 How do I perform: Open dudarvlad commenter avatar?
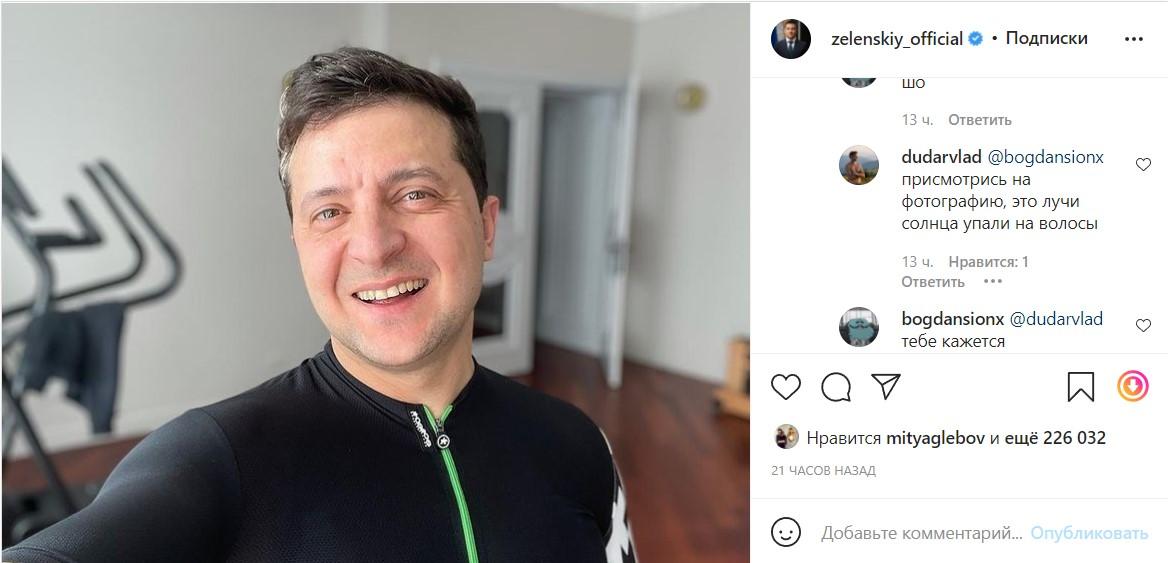(859, 165)
